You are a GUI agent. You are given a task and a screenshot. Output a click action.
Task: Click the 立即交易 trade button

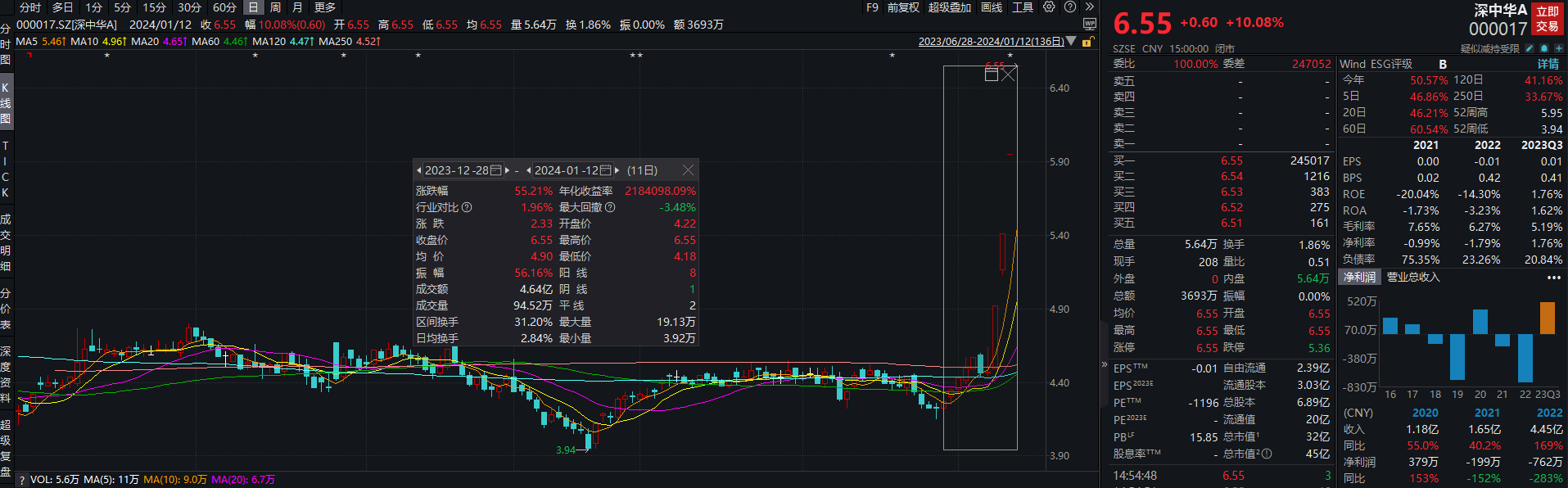pos(1548,19)
